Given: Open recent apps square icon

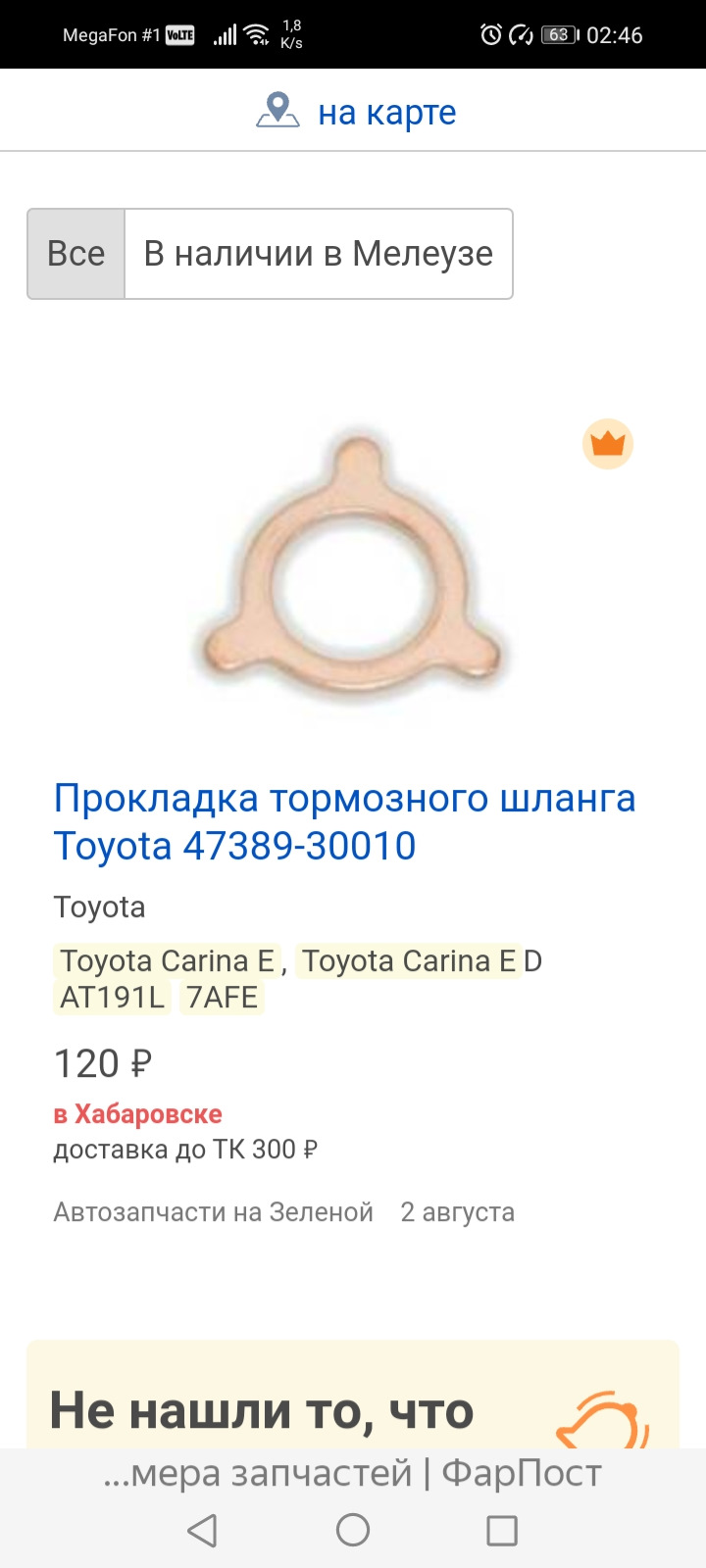Looking at the screenshot, I should pyautogui.click(x=502, y=1530).
